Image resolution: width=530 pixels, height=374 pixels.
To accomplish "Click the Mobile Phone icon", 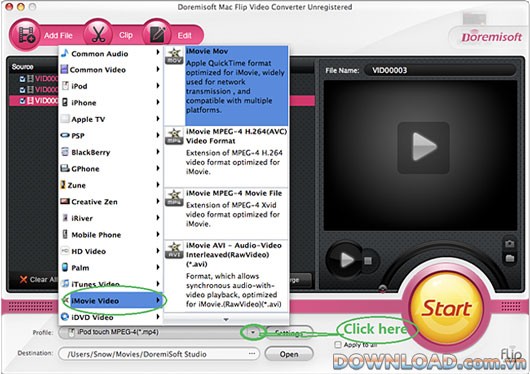I will [x=65, y=234].
